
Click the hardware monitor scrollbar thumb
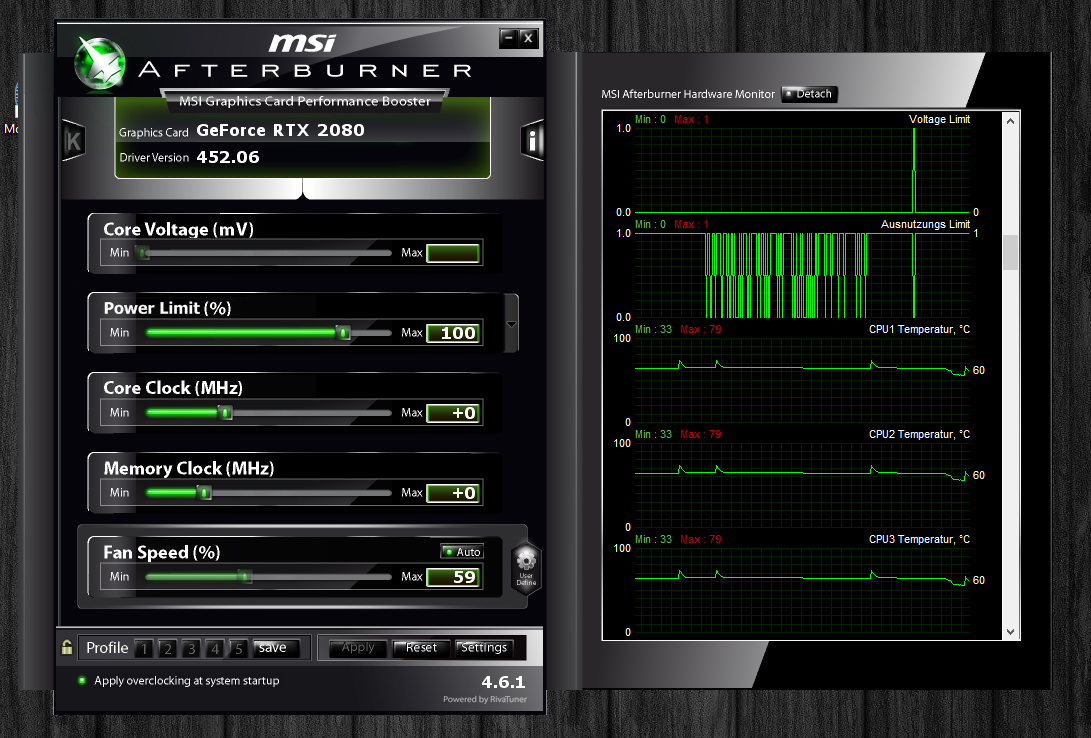[x=1010, y=252]
